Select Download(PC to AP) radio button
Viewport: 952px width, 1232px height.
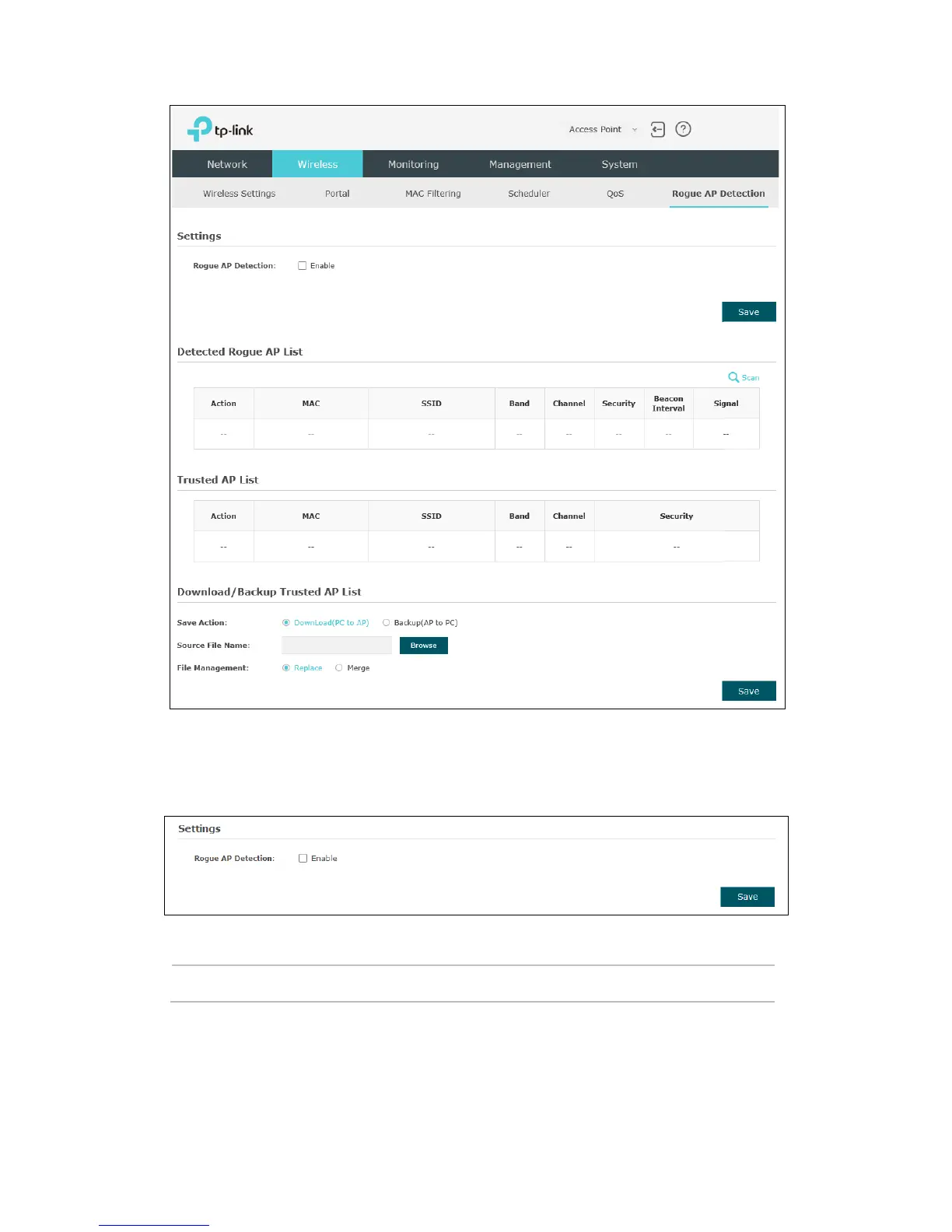point(286,623)
